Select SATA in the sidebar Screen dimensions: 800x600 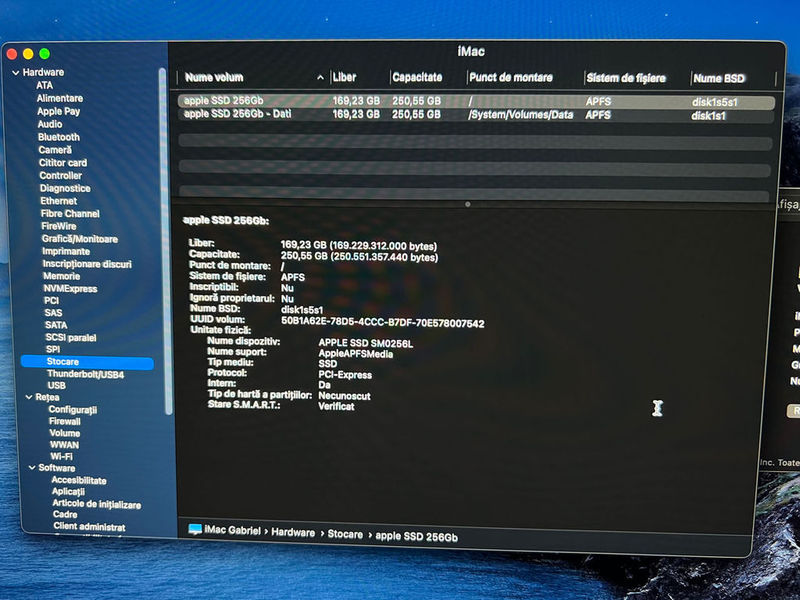[56, 325]
